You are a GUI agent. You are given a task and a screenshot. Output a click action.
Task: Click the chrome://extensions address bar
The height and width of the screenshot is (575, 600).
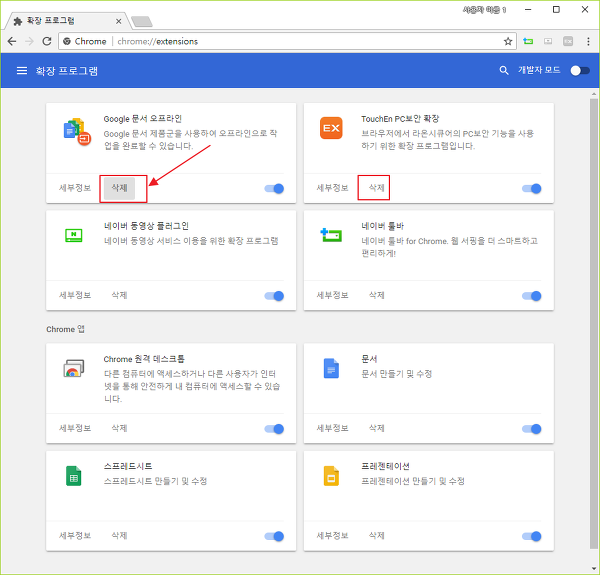click(287, 41)
